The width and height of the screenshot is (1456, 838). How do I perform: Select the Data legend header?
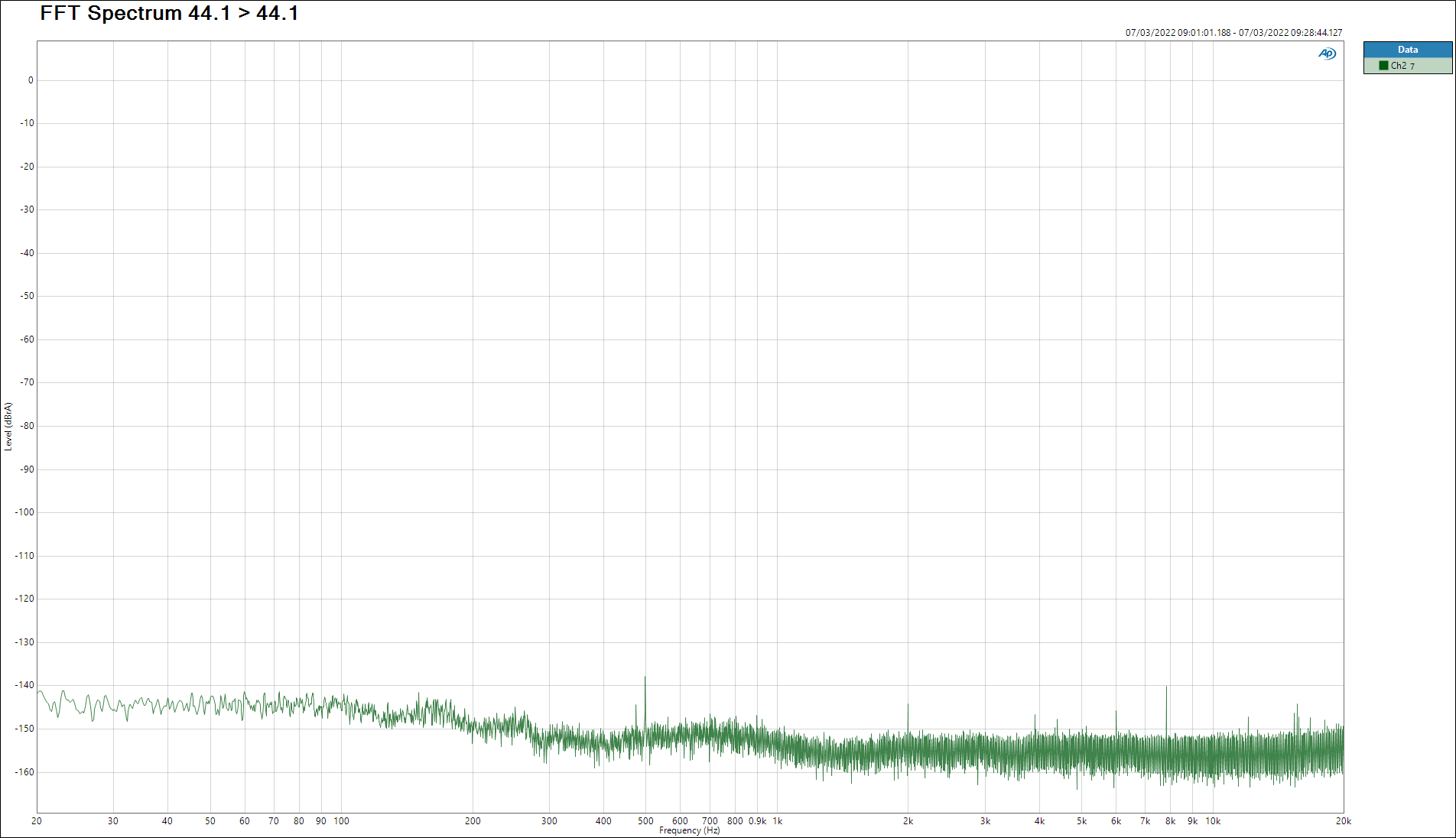(1407, 50)
